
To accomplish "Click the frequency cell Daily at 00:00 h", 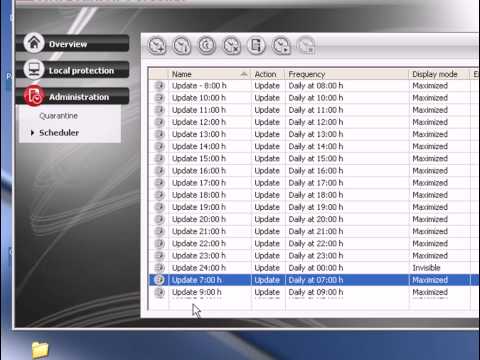I will (x=316, y=268).
